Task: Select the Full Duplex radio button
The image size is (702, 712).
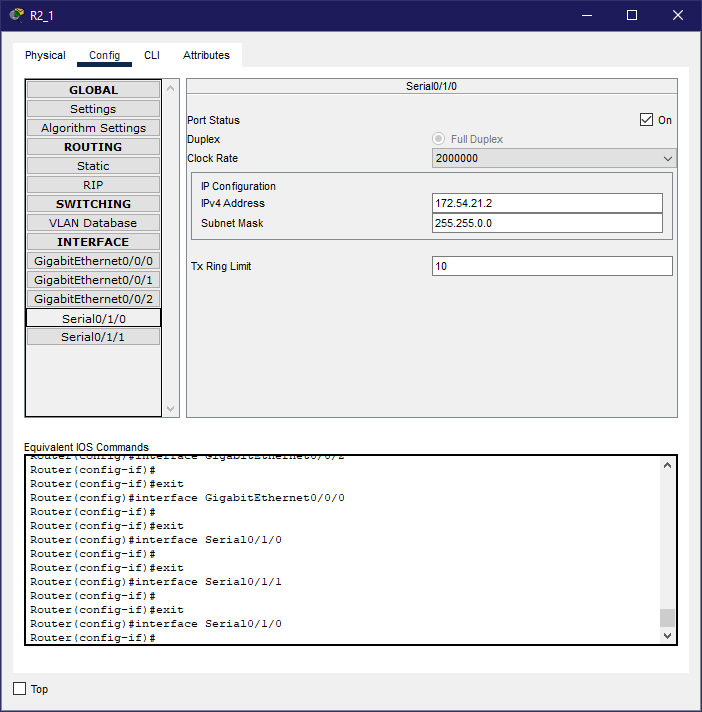Action: click(439, 139)
